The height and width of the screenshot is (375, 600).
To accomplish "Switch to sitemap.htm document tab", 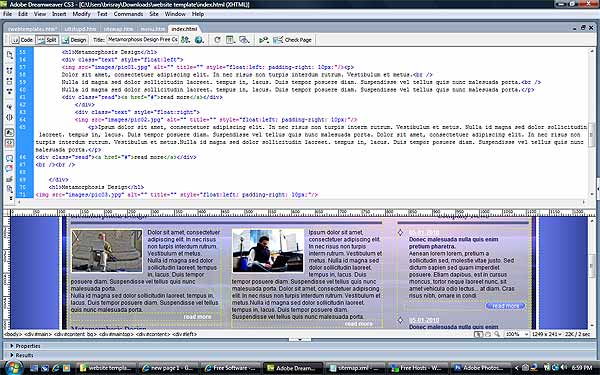I will pos(118,29).
